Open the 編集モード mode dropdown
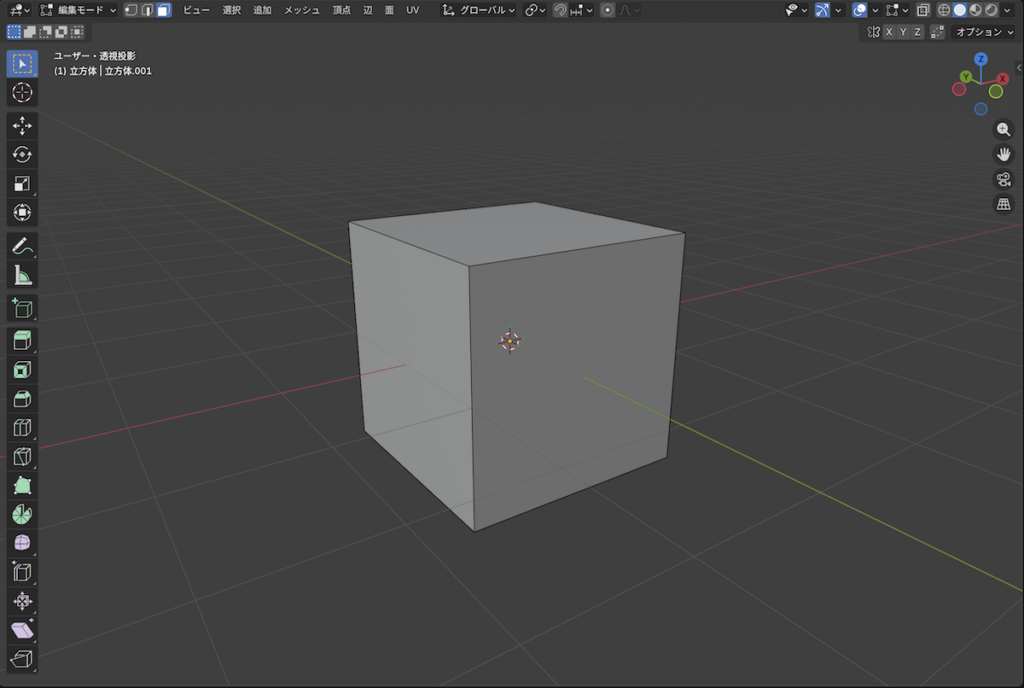The width and height of the screenshot is (1024, 688). [78, 10]
